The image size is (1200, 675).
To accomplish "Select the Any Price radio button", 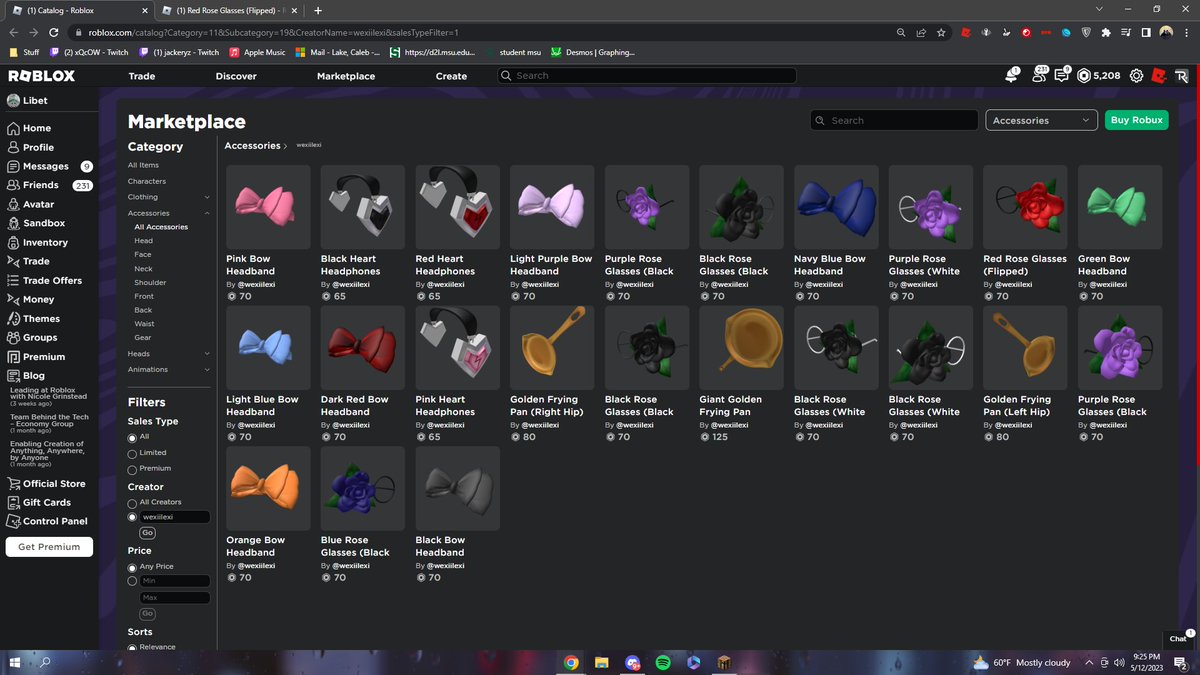I will 132,567.
